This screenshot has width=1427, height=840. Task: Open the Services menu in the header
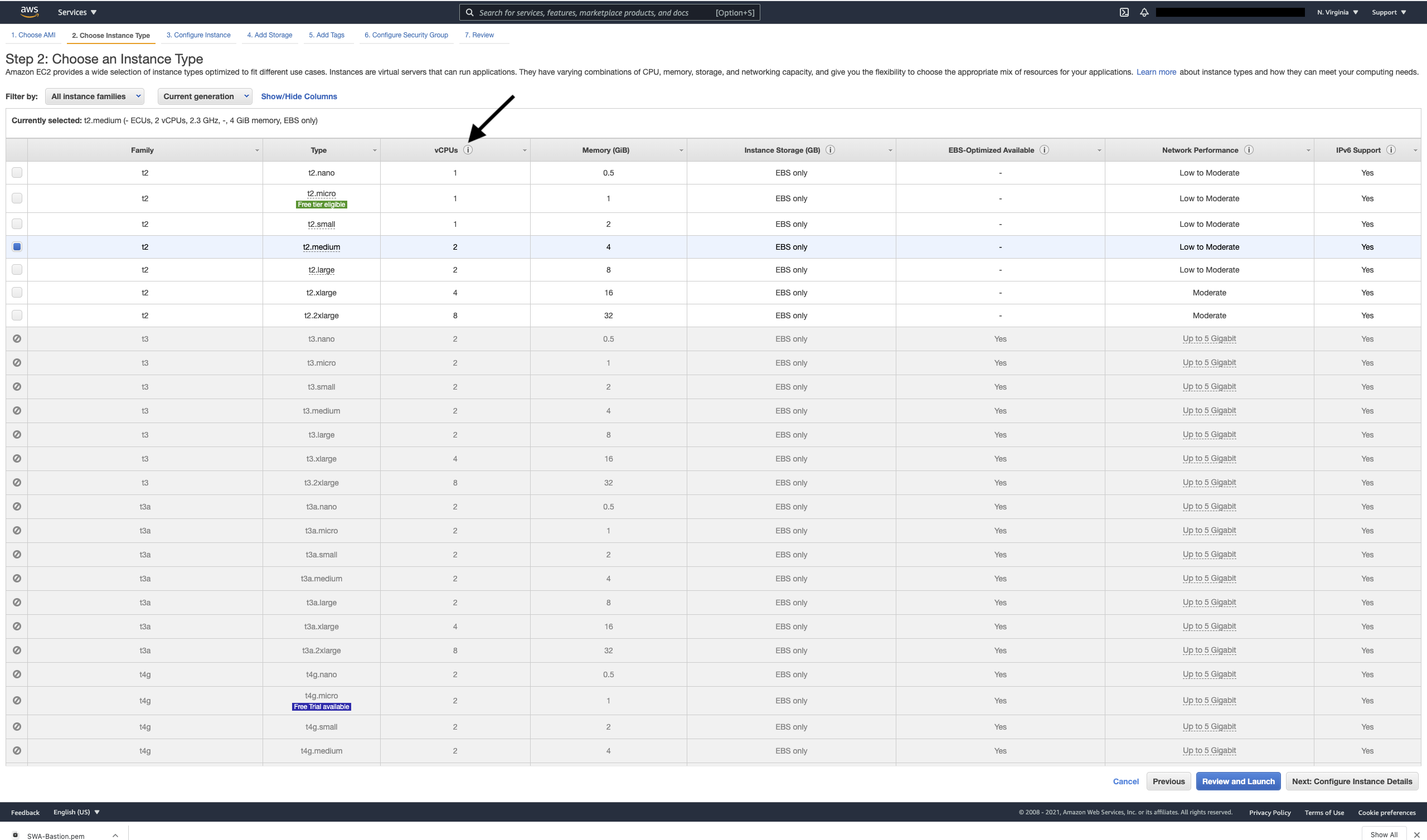[77, 12]
